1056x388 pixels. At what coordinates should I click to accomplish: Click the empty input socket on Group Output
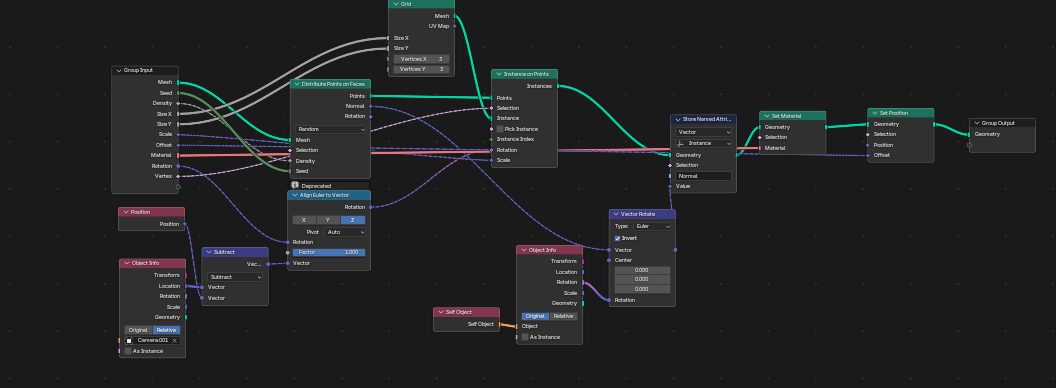969,144
